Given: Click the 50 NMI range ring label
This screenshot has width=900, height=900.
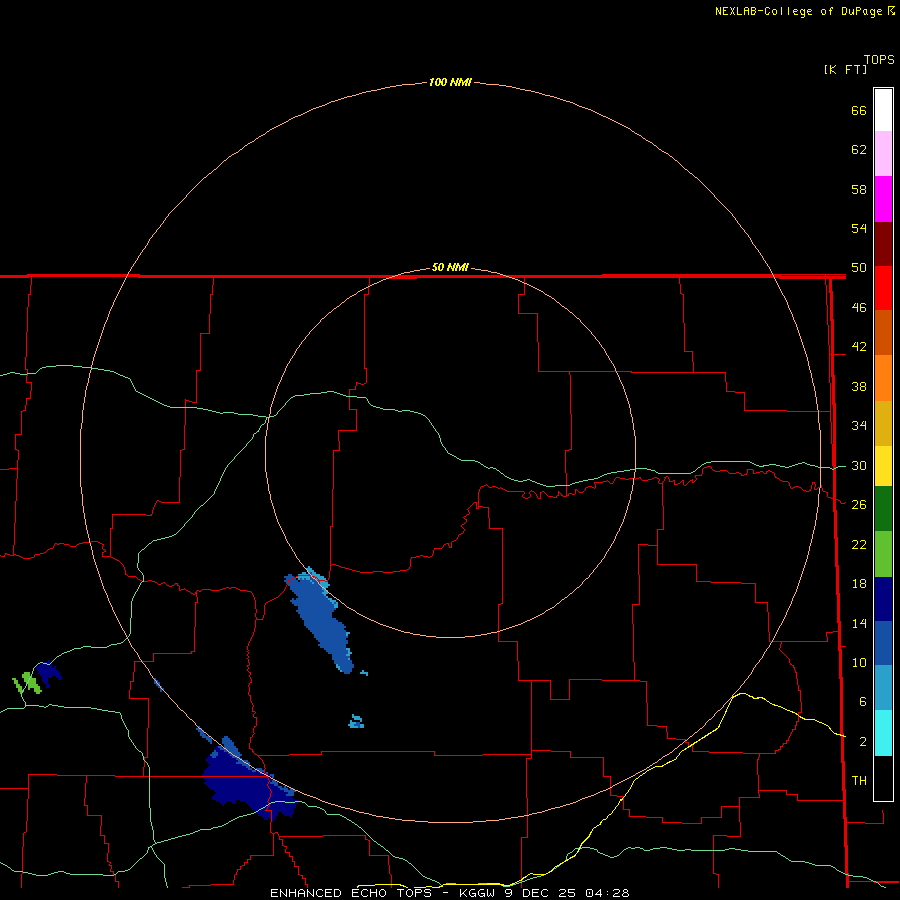Looking at the screenshot, I should (450, 267).
